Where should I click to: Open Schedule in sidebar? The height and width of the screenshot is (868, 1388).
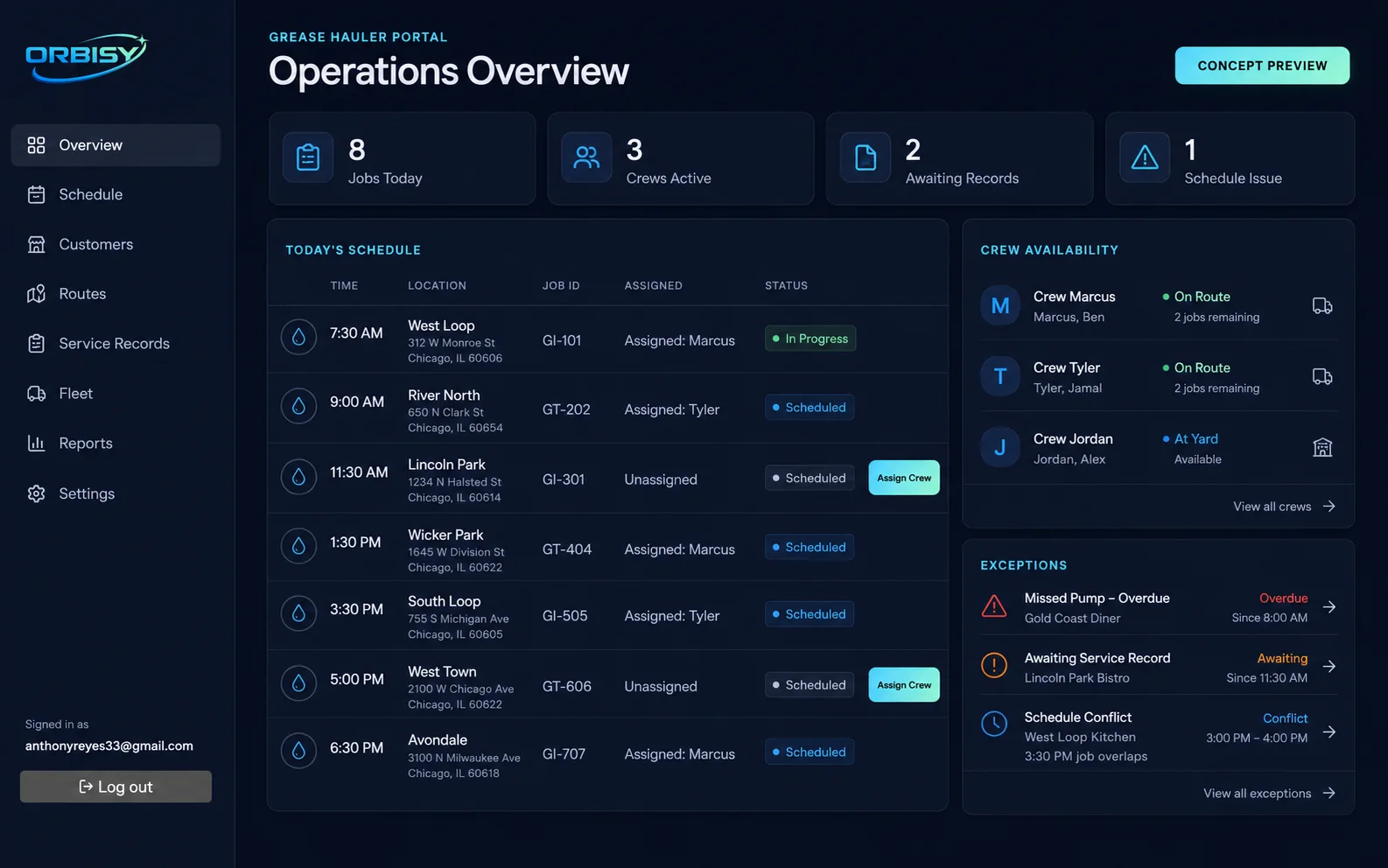(x=116, y=194)
